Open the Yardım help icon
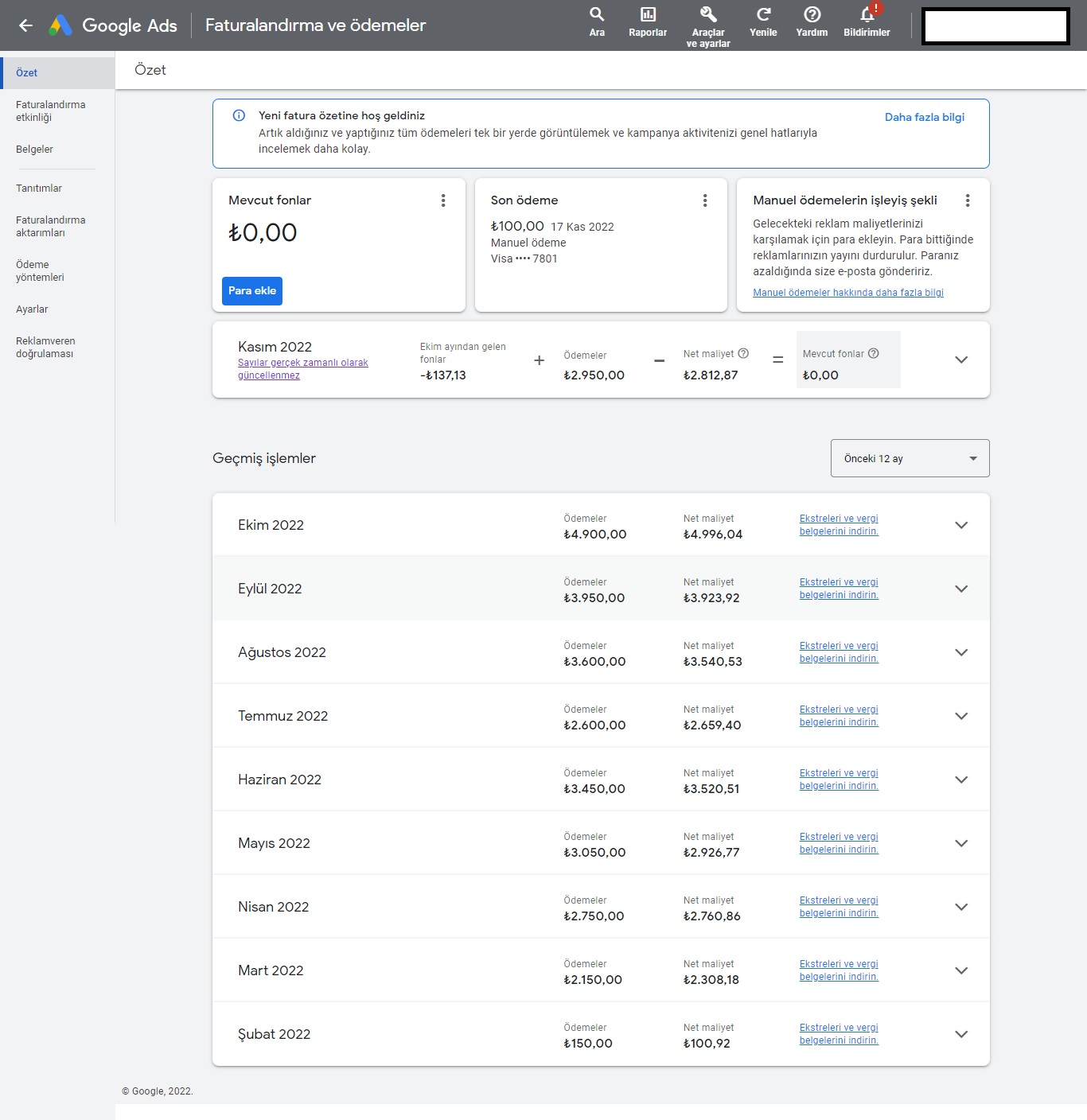Screen dimensions: 1087x1120 [x=812, y=22]
